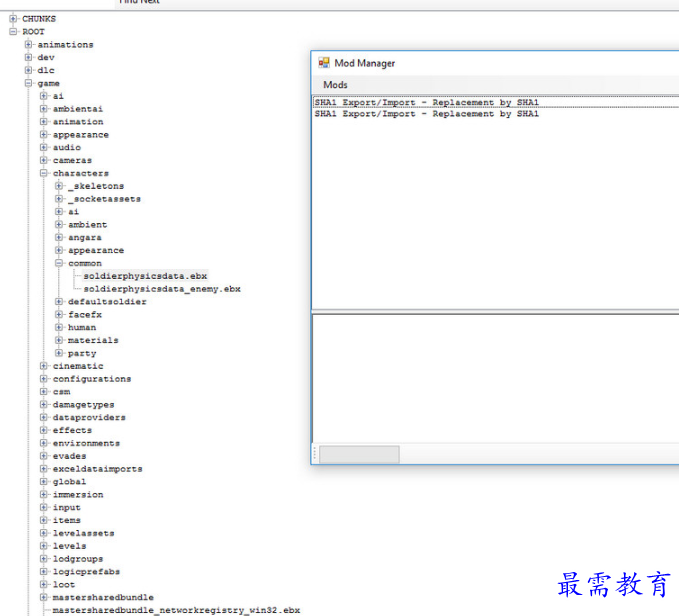Image resolution: width=679 pixels, height=616 pixels.
Task: Select the immersion folder label
Action: pos(78,494)
